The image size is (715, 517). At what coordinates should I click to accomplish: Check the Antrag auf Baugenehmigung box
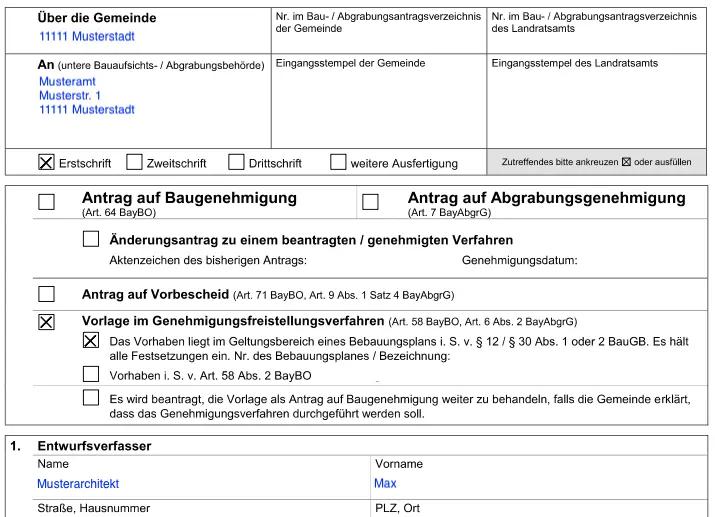(47, 202)
